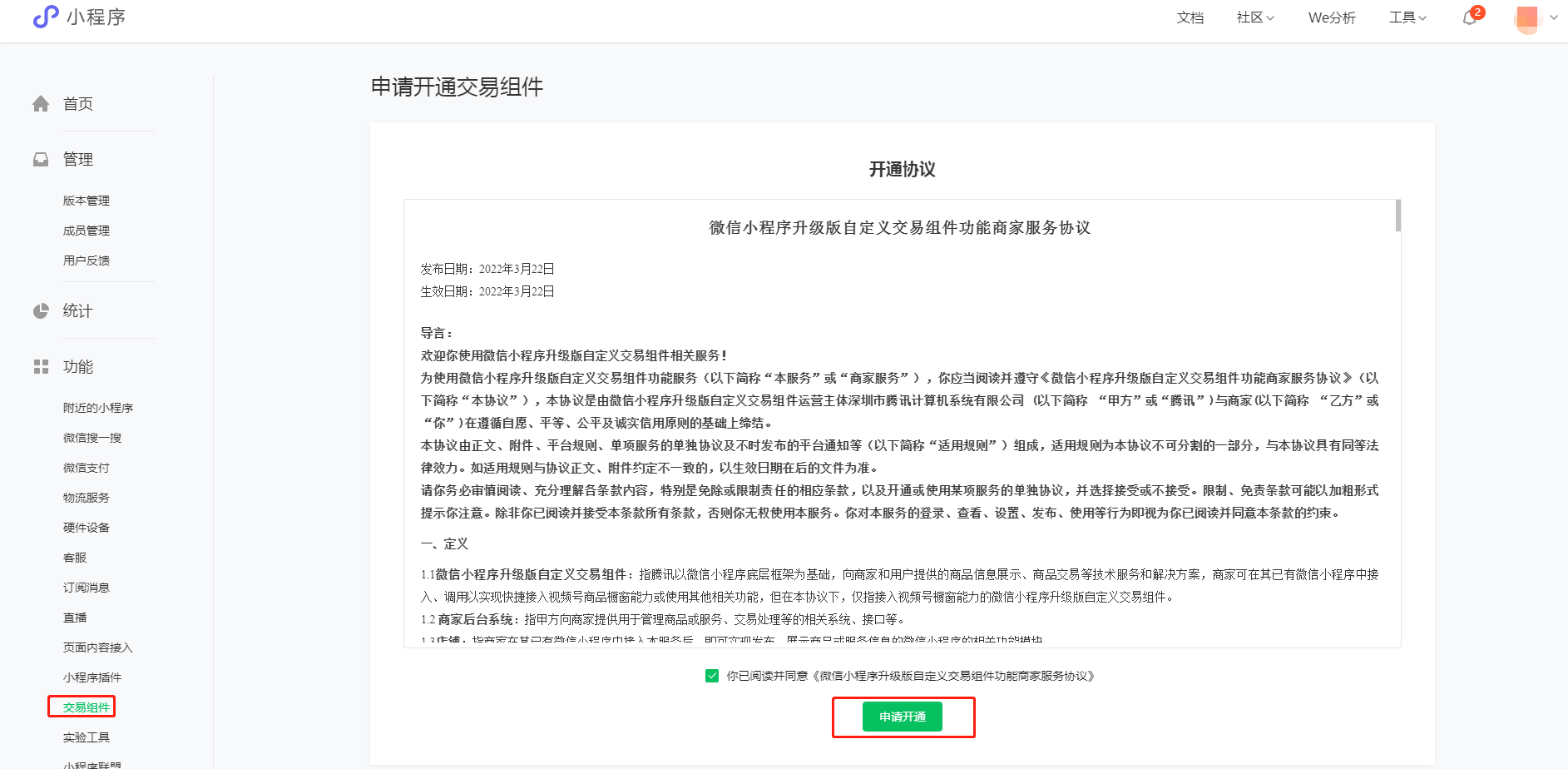Go to 文档 in top navigation
The height and width of the screenshot is (769, 1568).
tap(1190, 17)
